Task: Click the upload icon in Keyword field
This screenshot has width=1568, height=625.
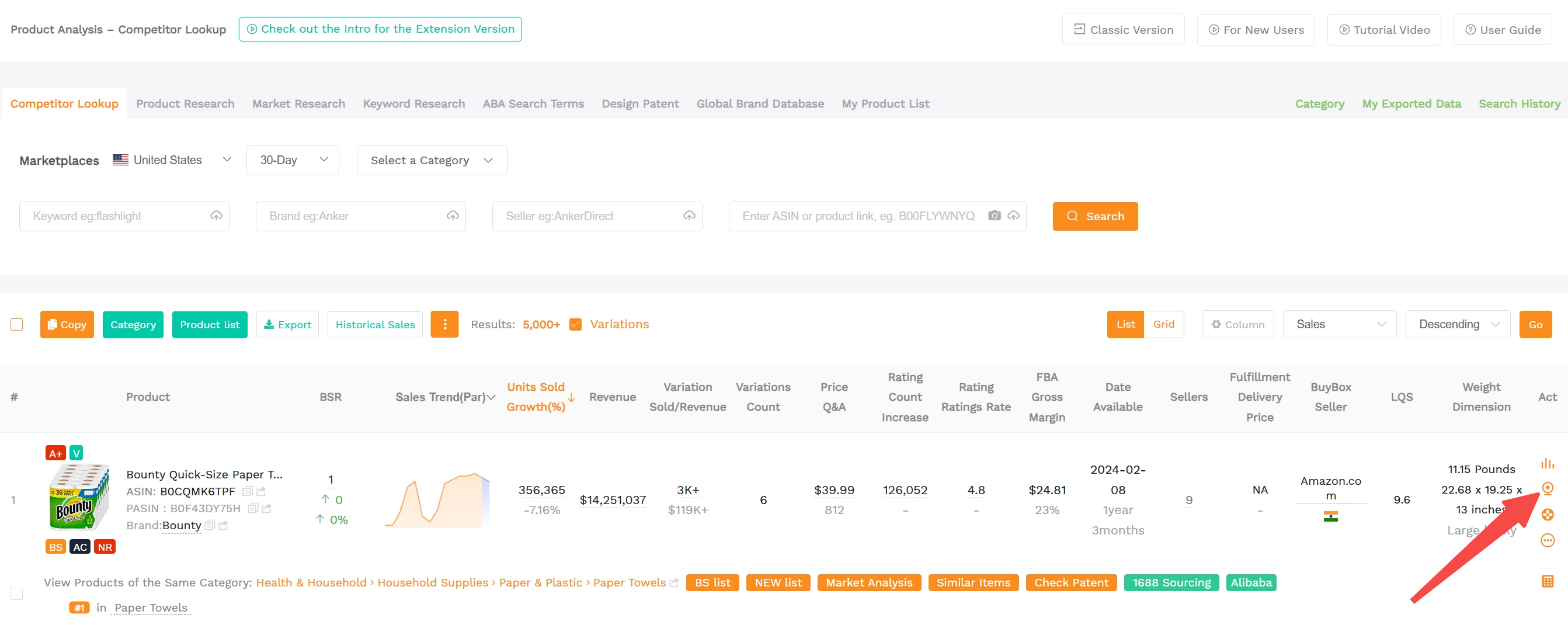Action: [216, 216]
